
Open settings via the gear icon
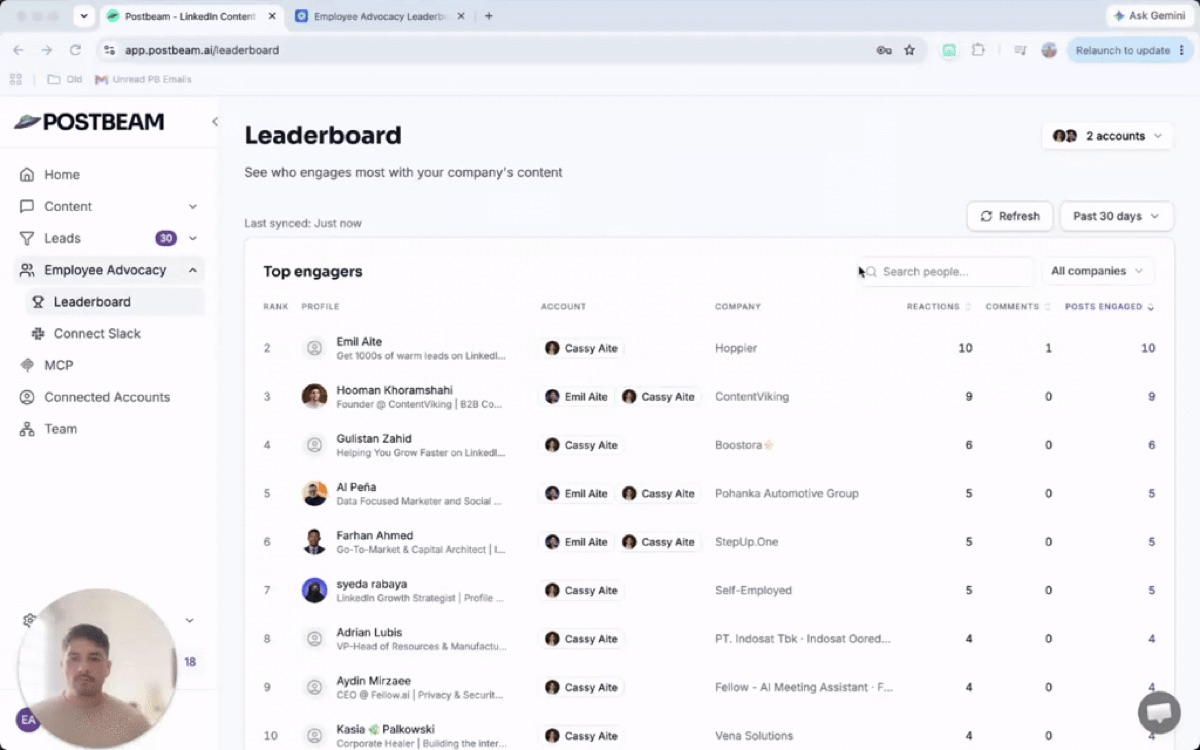29,620
